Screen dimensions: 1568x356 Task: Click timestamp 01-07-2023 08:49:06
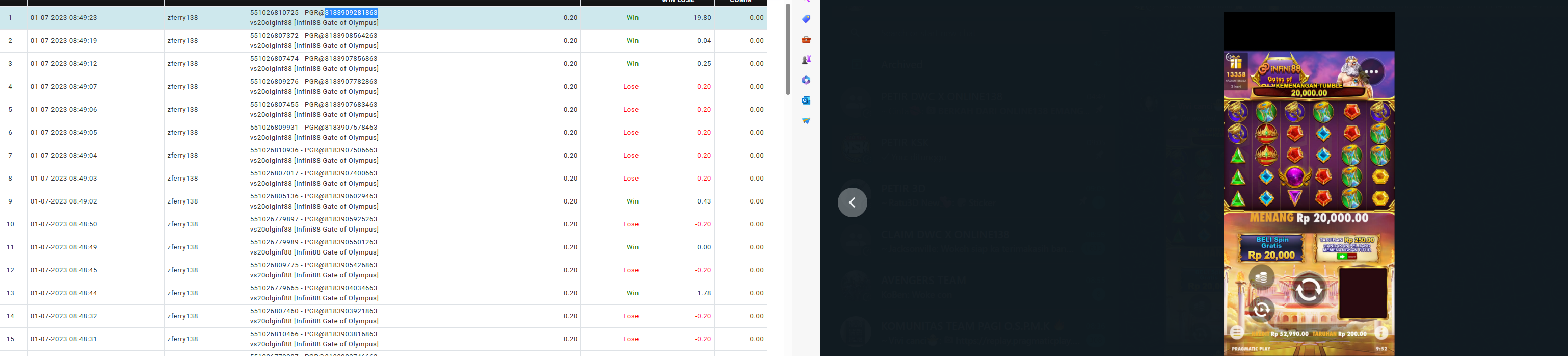coord(64,110)
